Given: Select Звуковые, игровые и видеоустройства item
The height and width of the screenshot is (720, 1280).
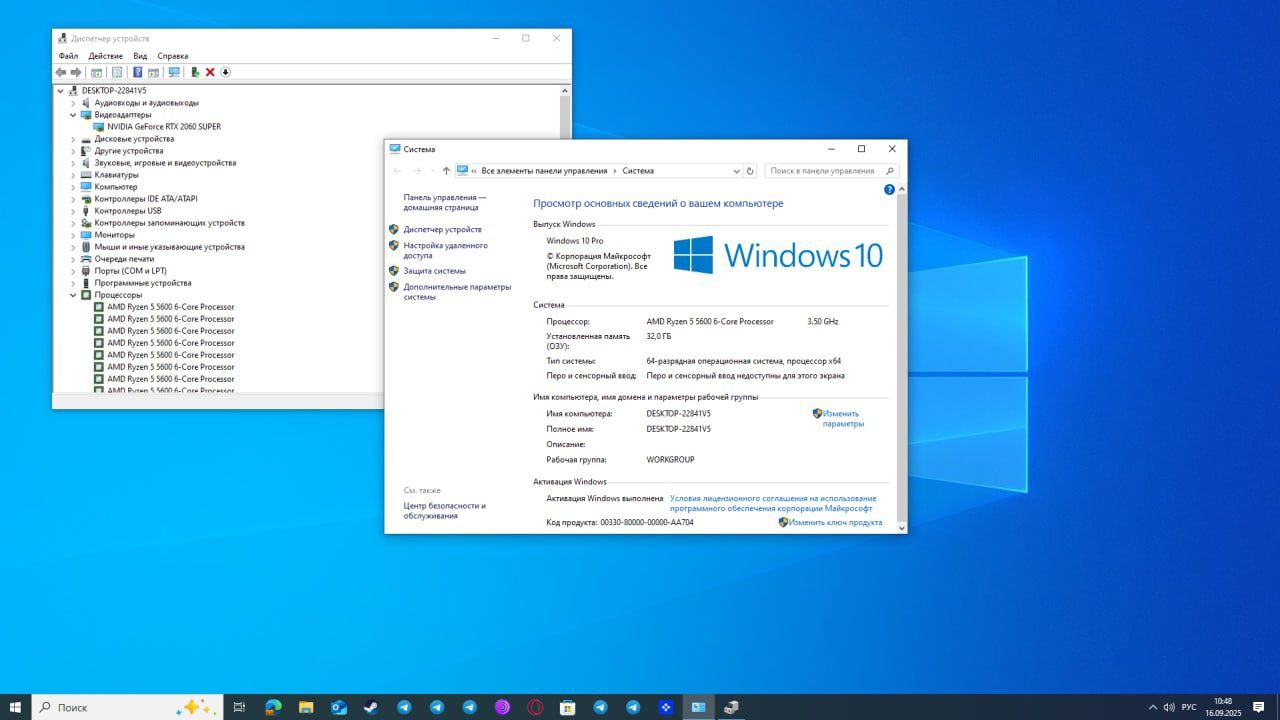Looking at the screenshot, I should pyautogui.click(x=165, y=163).
